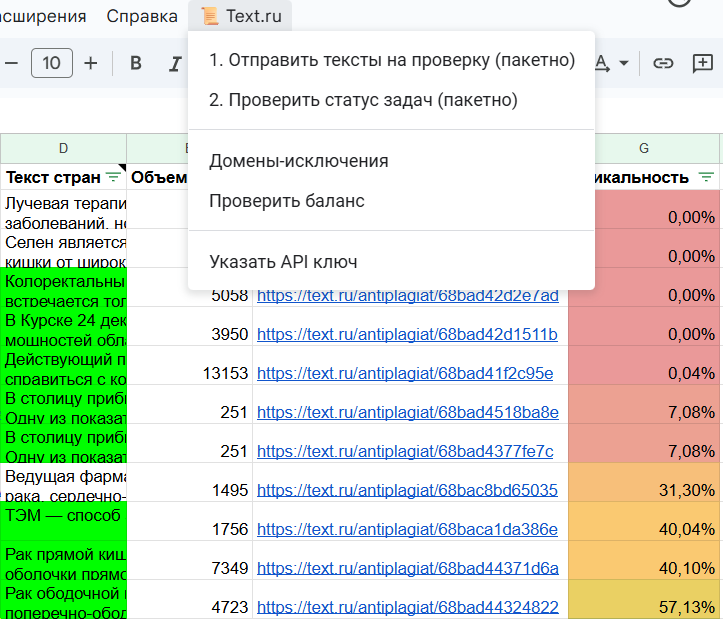Select cell showing 31,30%

click(x=644, y=482)
